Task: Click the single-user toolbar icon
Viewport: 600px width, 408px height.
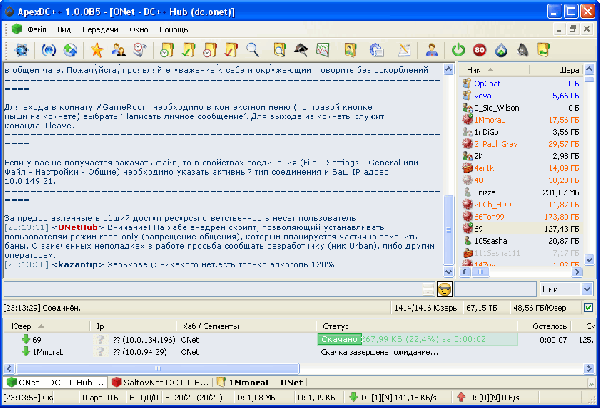Action: point(432,50)
